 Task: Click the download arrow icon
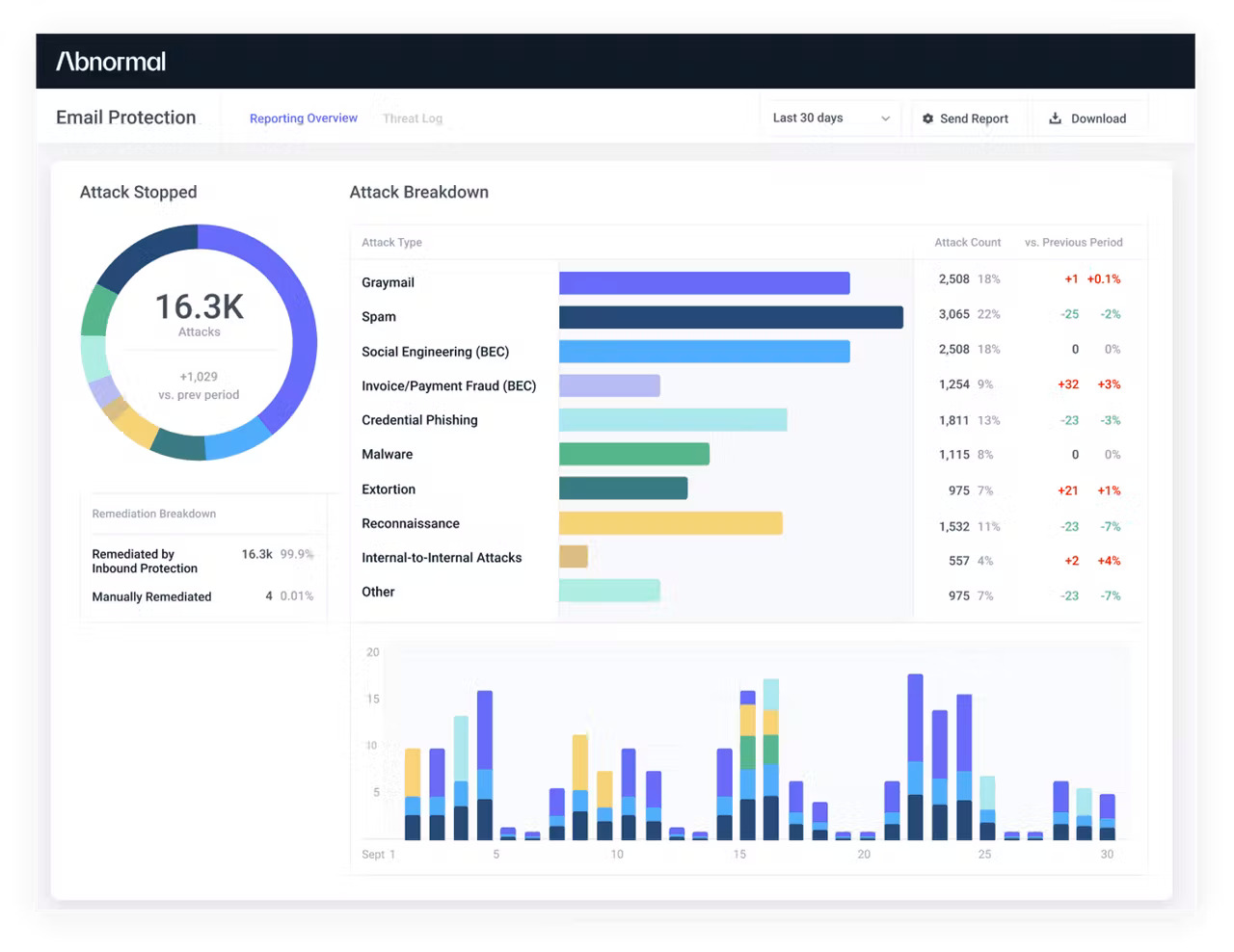1056,119
